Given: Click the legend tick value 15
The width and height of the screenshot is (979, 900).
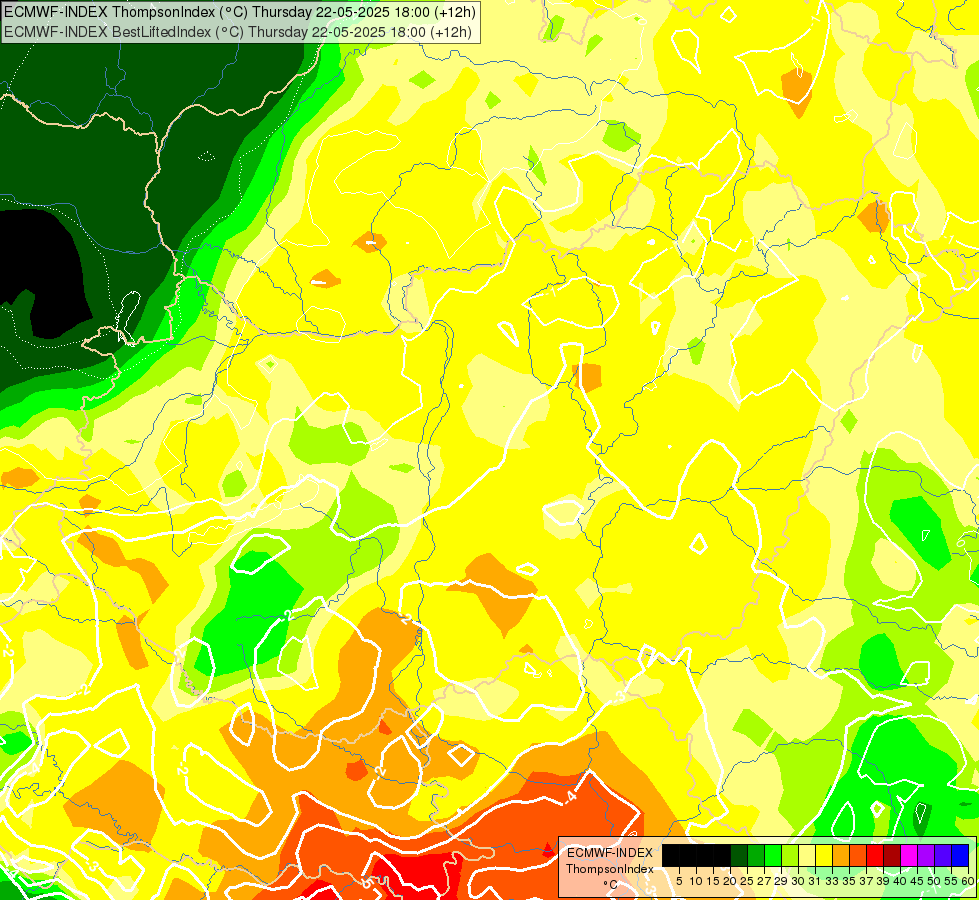Looking at the screenshot, I should click(713, 881).
